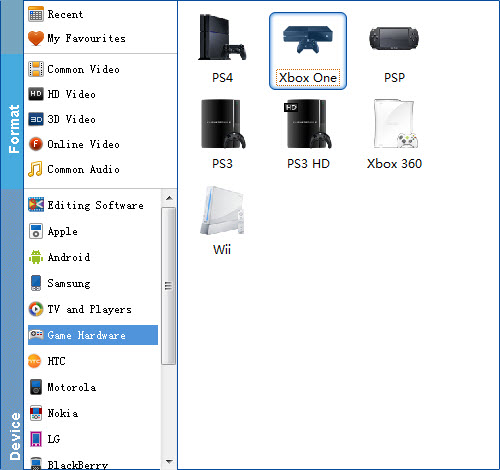Viewport: 500px width, 470px height.
Task: Switch to the Format vertical tab
Action: tap(12, 122)
